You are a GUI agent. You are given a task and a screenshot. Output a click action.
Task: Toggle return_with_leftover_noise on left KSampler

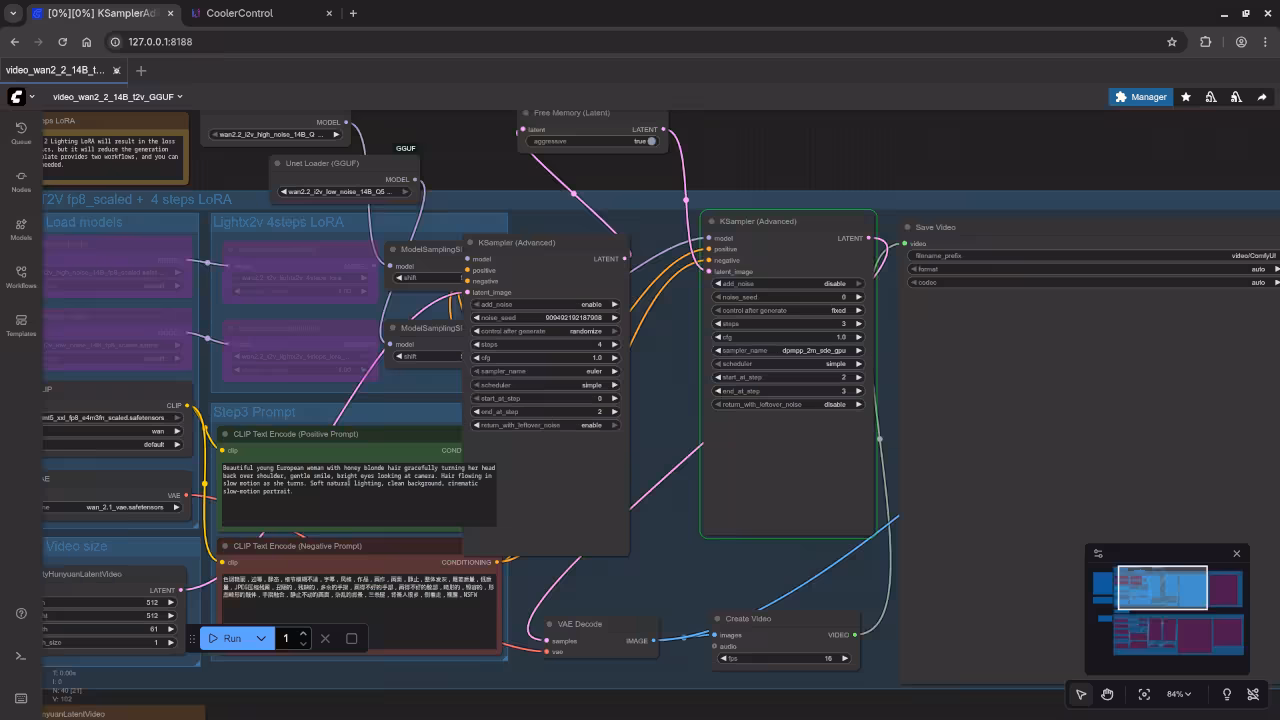tap(546, 425)
